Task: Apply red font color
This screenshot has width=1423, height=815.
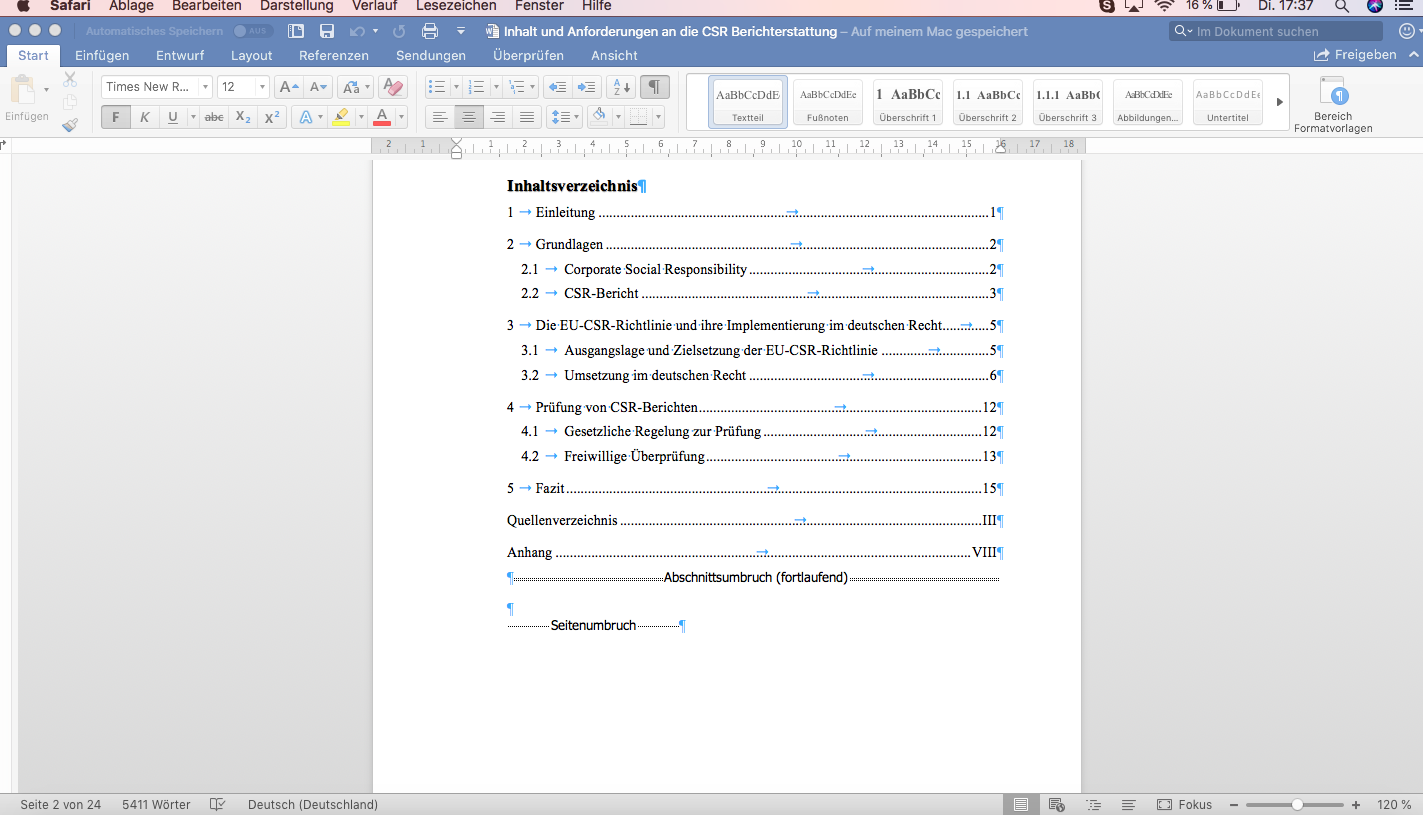Action: (381, 117)
